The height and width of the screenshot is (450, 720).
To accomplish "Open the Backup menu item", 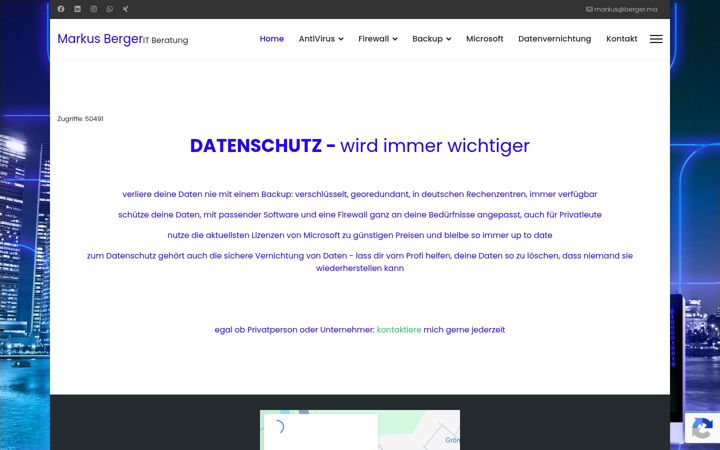I will pos(428,39).
